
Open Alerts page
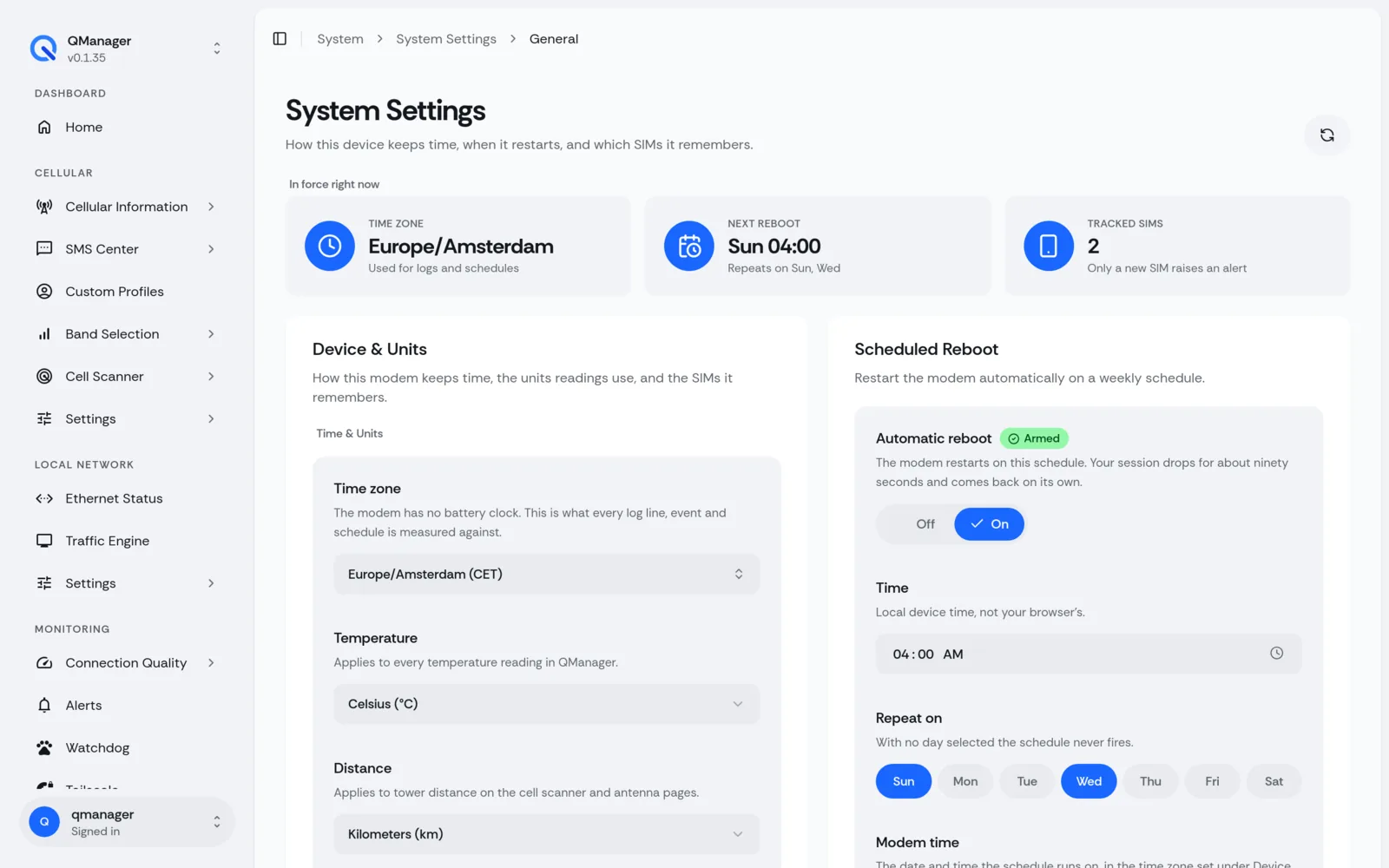click(x=128, y=706)
